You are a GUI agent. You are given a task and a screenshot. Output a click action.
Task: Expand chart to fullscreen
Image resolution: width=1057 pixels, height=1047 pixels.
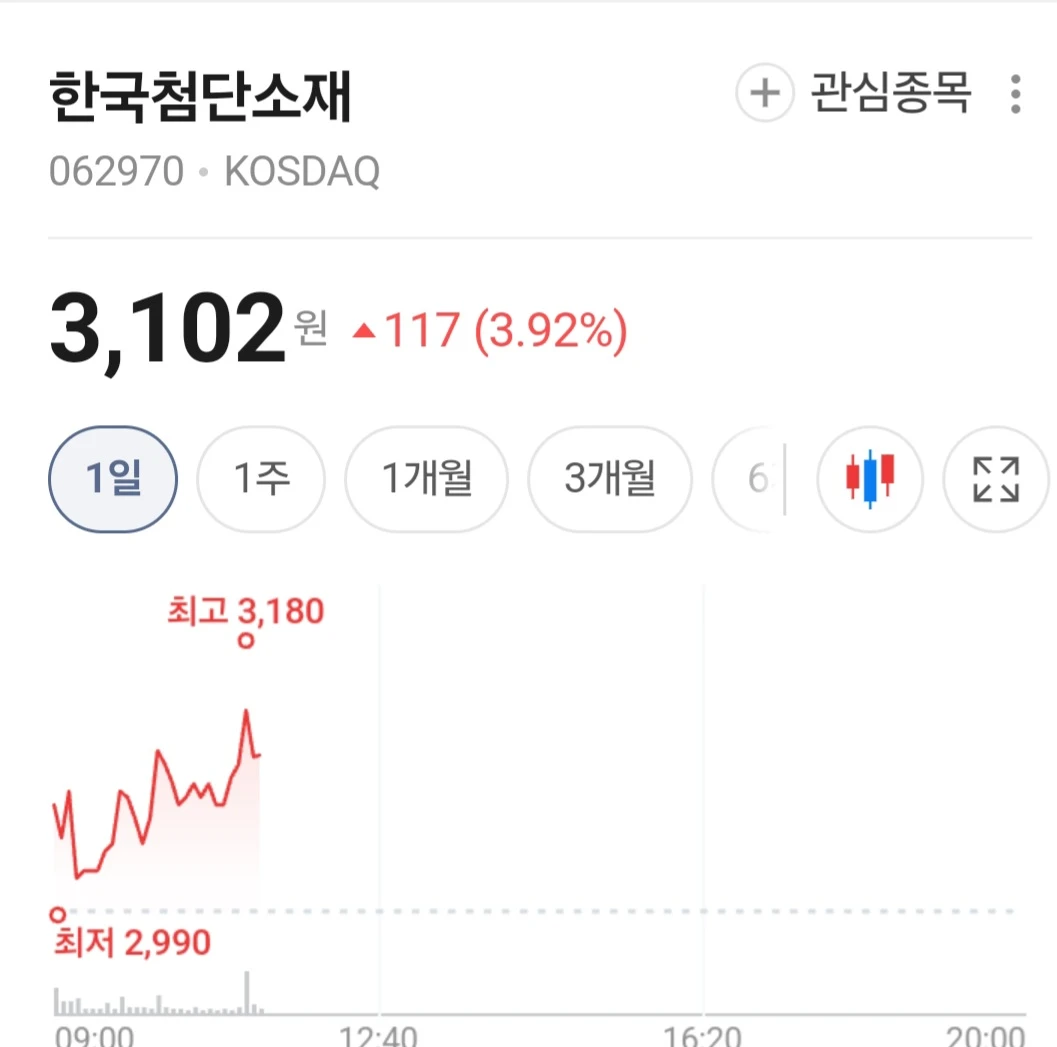click(x=996, y=479)
